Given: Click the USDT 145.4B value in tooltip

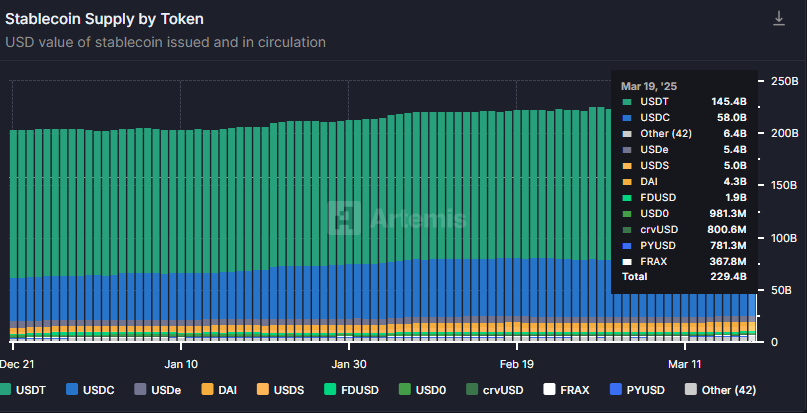Looking at the screenshot, I should point(729,101).
